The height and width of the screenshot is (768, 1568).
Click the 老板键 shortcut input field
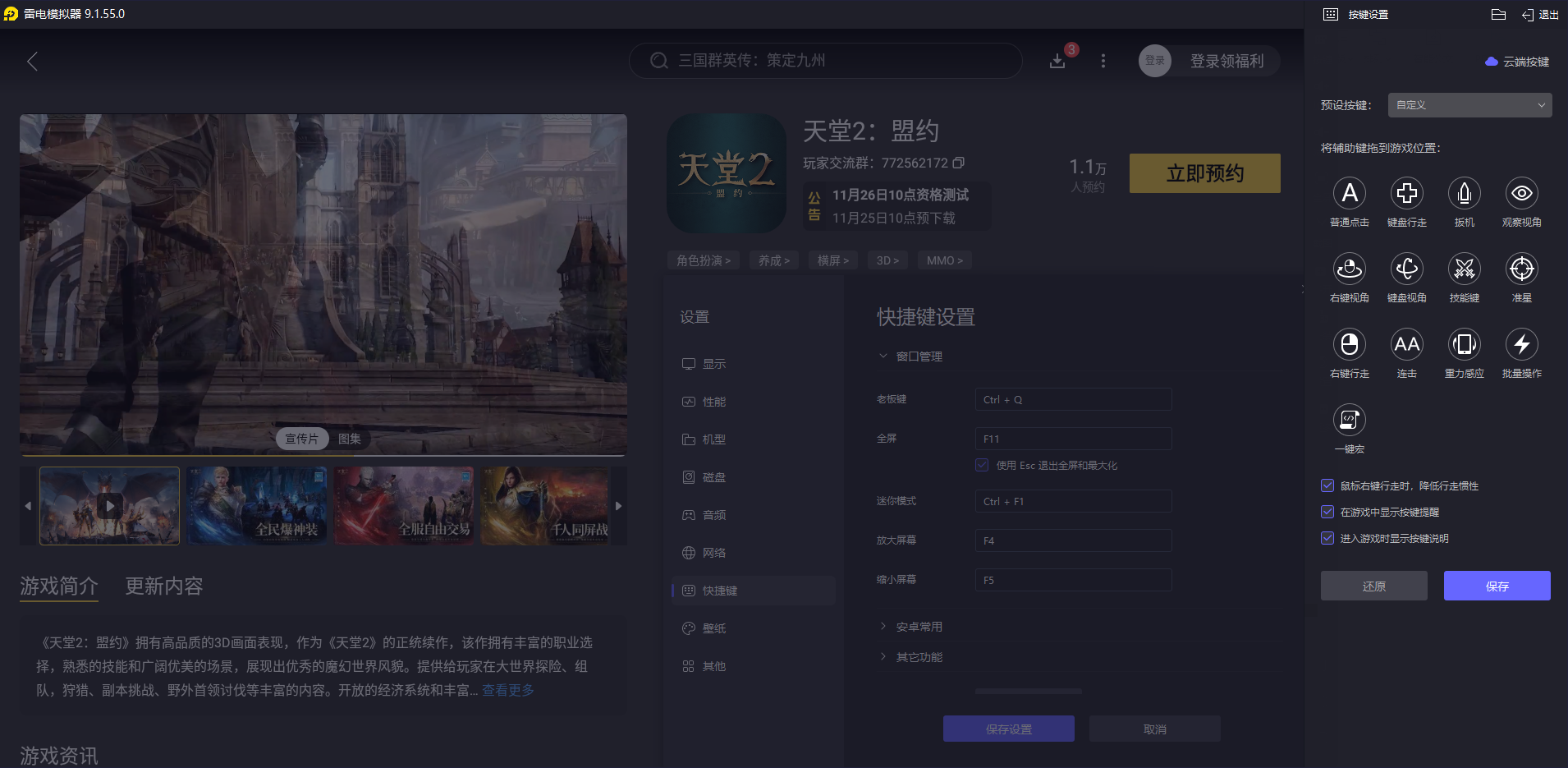coord(1072,399)
